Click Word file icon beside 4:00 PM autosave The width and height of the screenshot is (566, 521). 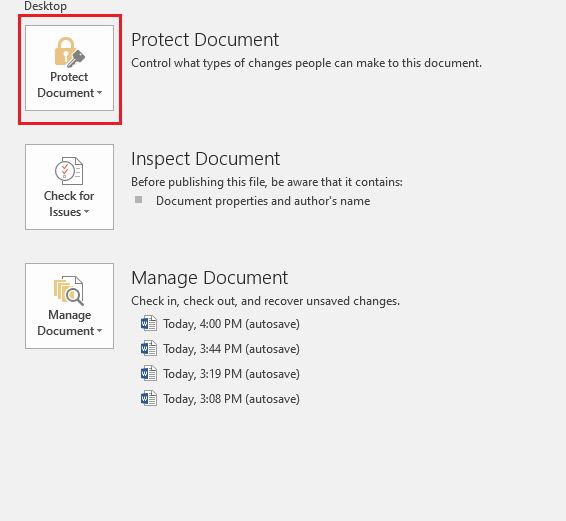click(x=149, y=324)
